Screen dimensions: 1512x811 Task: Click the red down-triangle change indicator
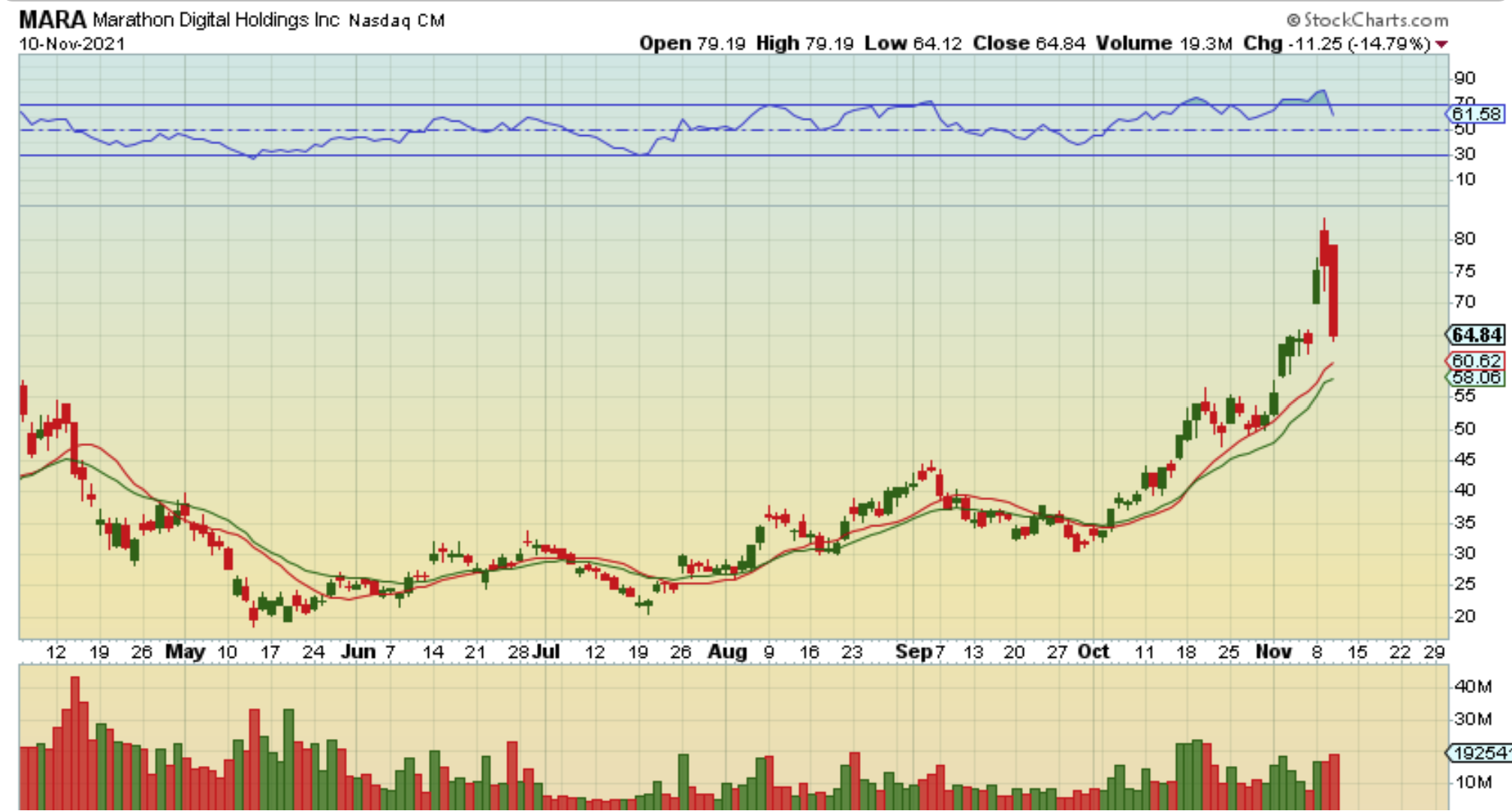(x=1441, y=44)
